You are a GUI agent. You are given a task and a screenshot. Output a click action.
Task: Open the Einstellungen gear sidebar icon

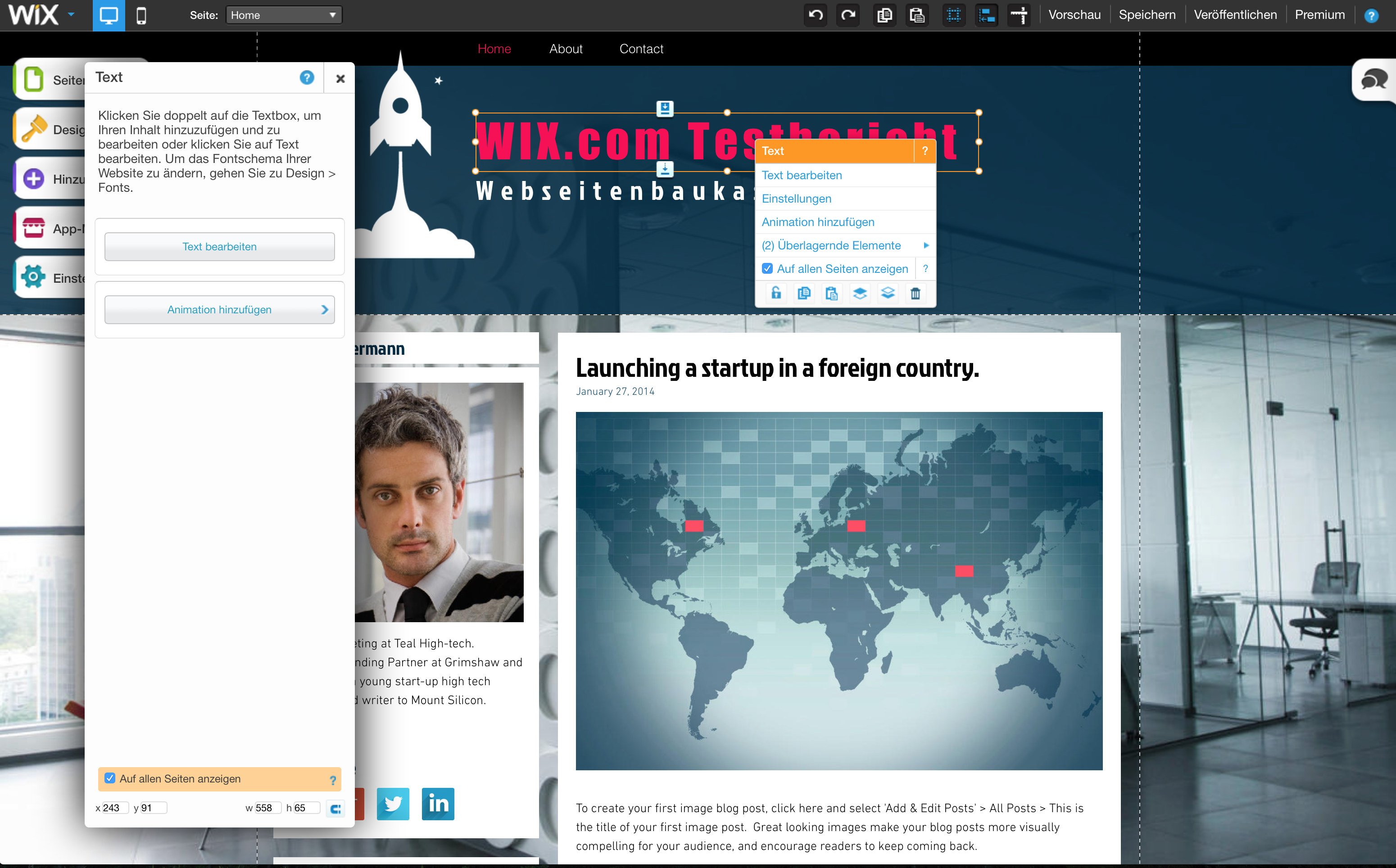click(x=33, y=277)
